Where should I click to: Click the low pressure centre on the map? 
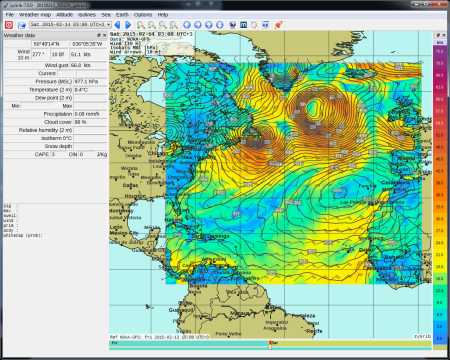pos(313,108)
